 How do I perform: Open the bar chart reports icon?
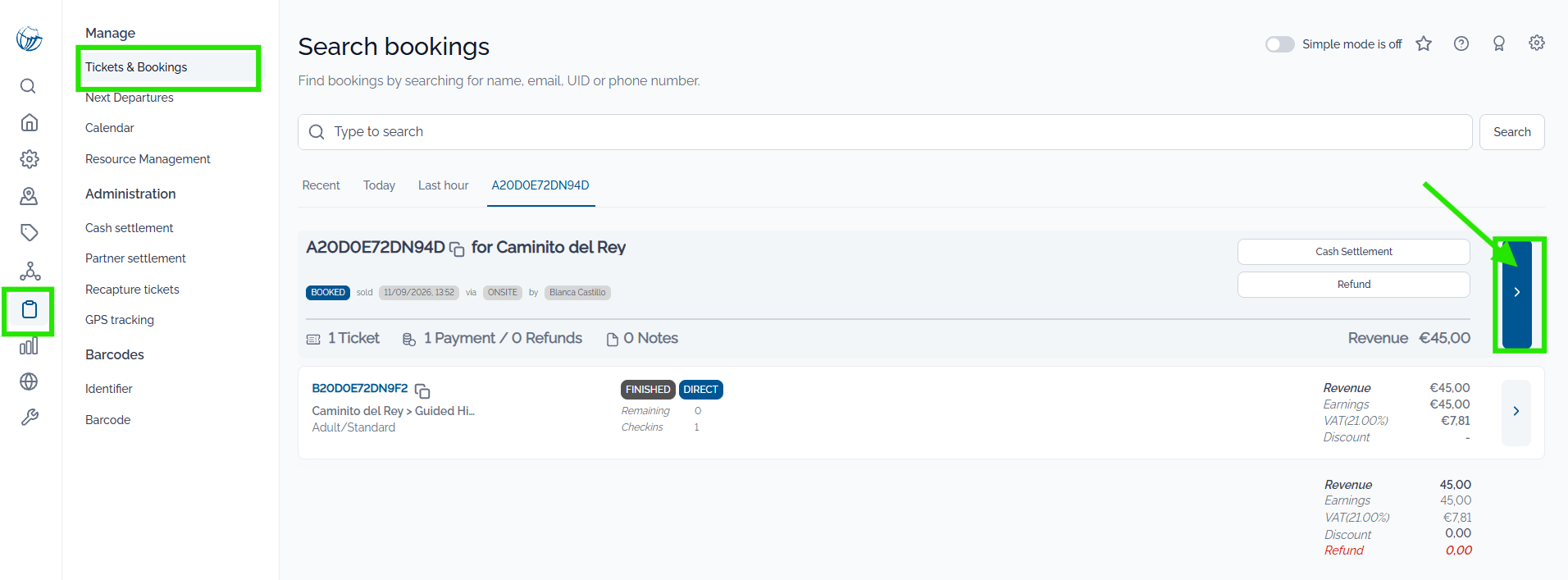29,346
